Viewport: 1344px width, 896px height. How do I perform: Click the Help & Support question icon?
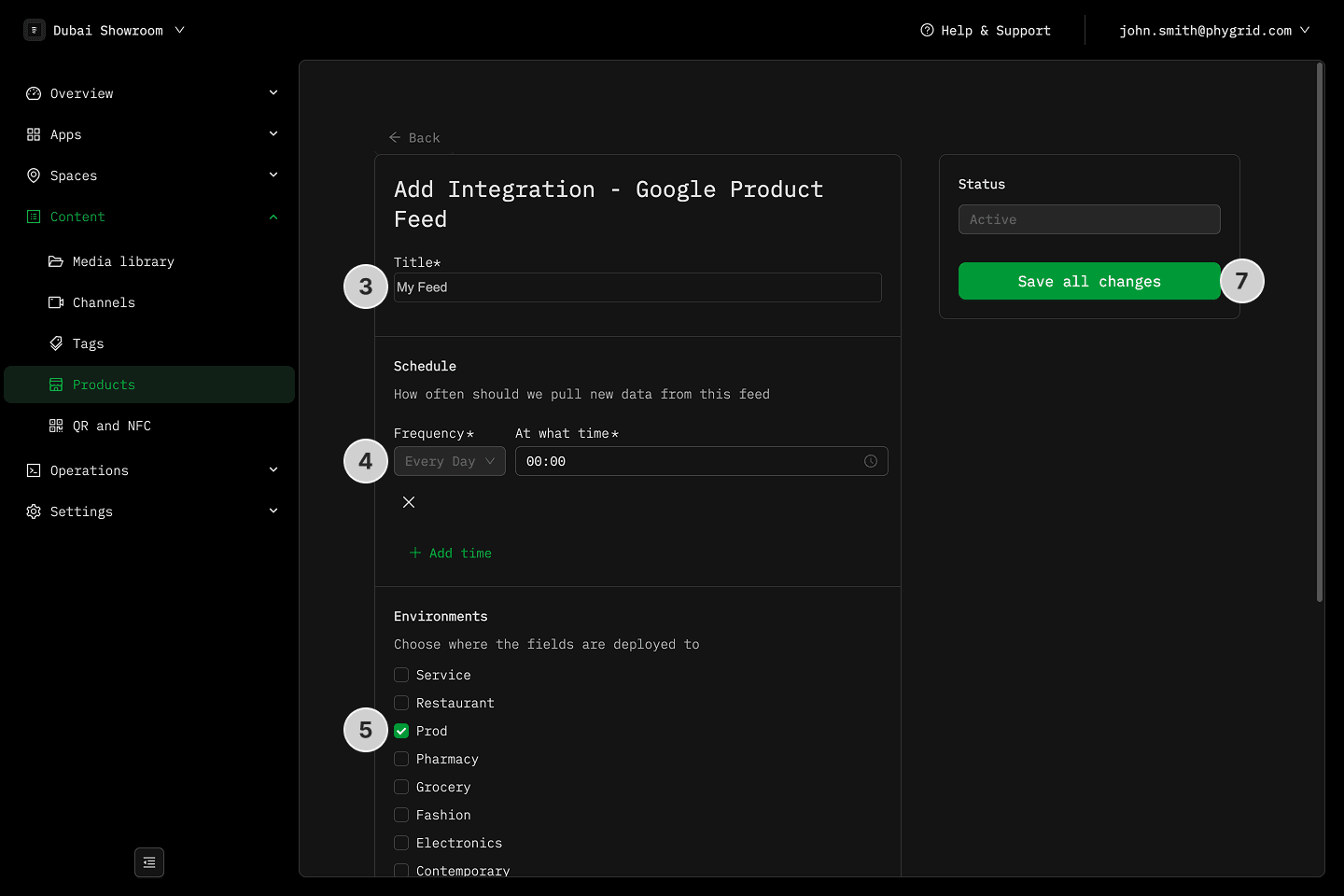pos(927,30)
